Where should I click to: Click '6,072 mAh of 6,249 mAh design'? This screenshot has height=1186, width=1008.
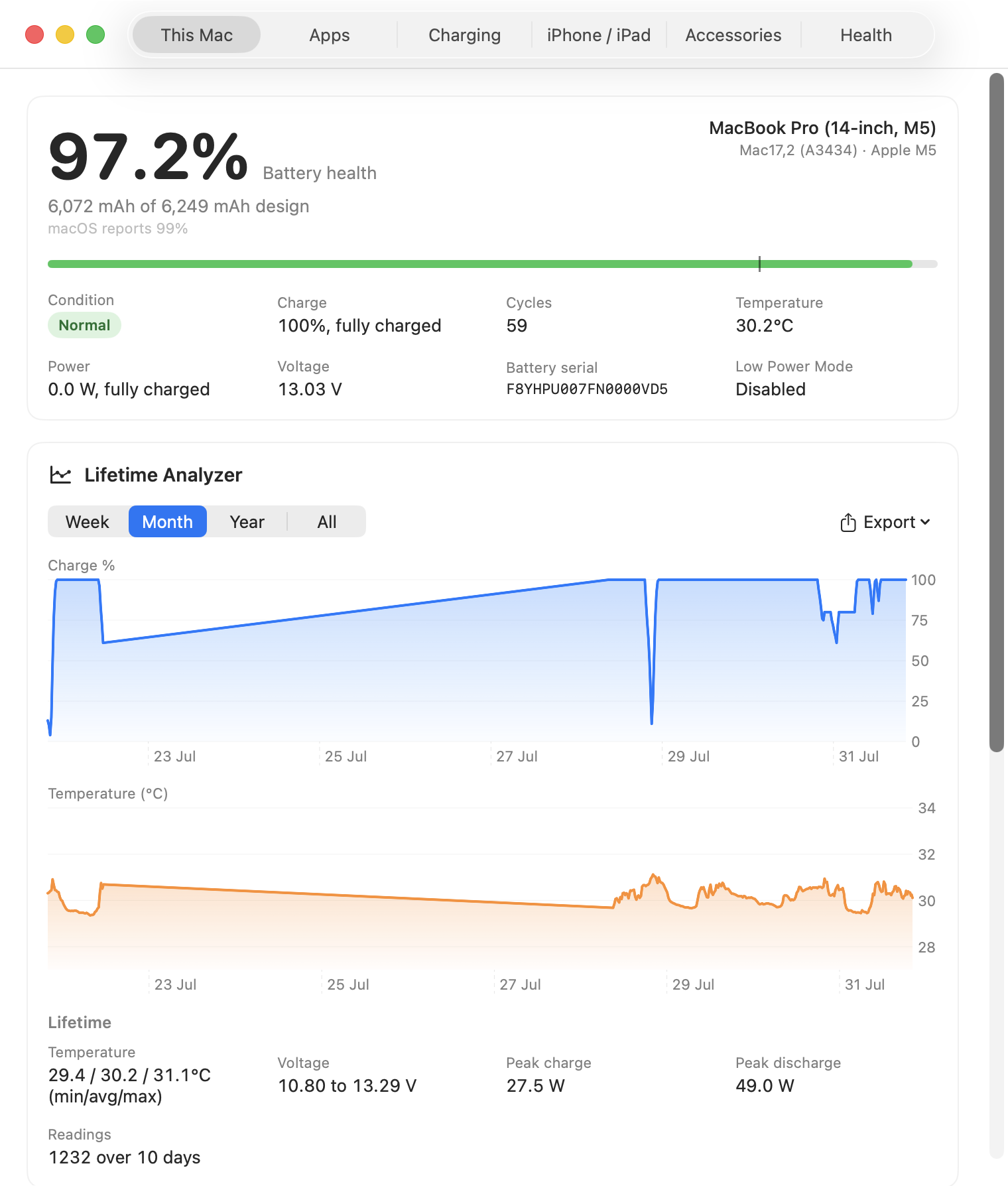tap(178, 206)
